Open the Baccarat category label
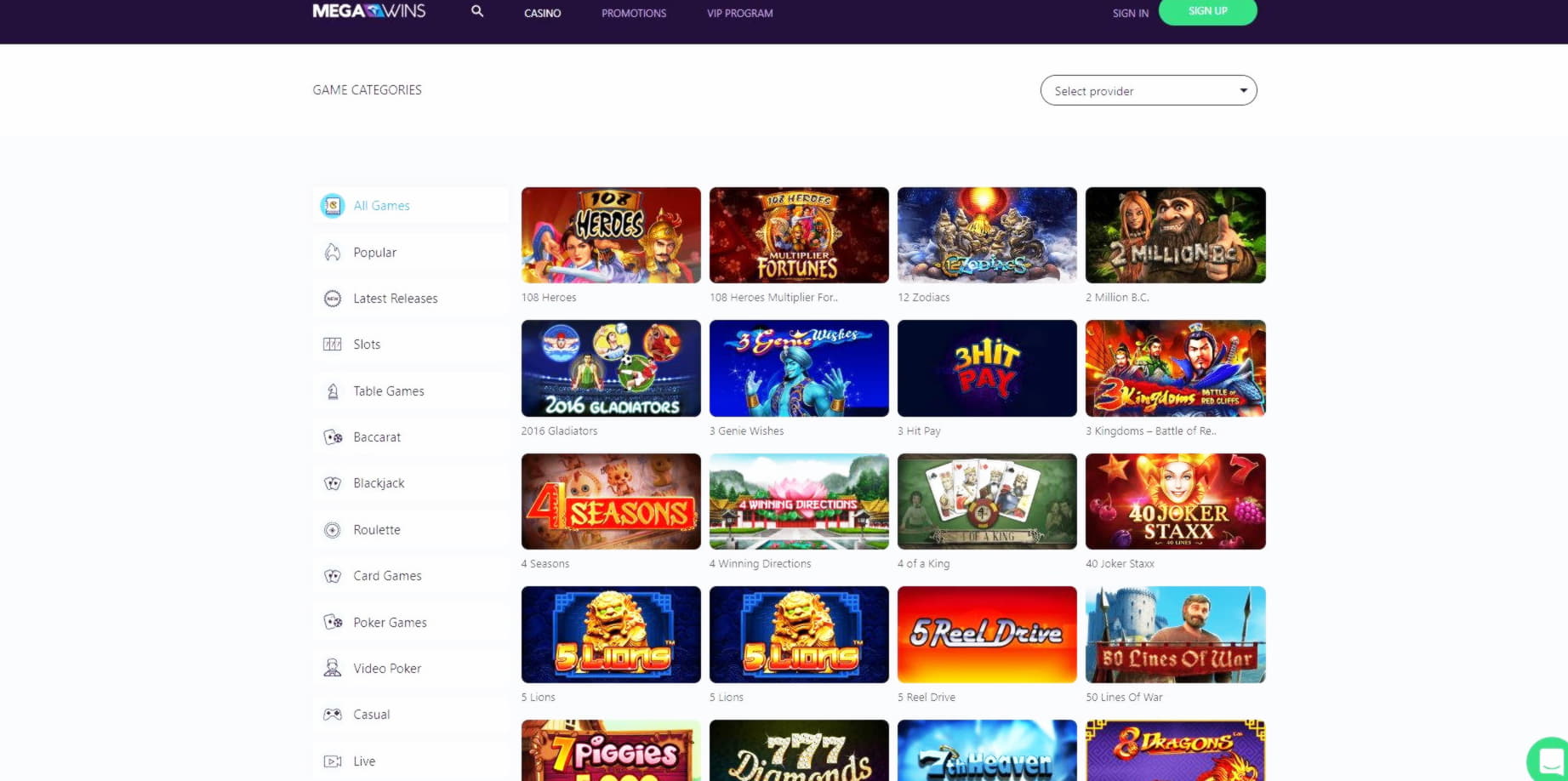The height and width of the screenshot is (781, 1568). (377, 436)
